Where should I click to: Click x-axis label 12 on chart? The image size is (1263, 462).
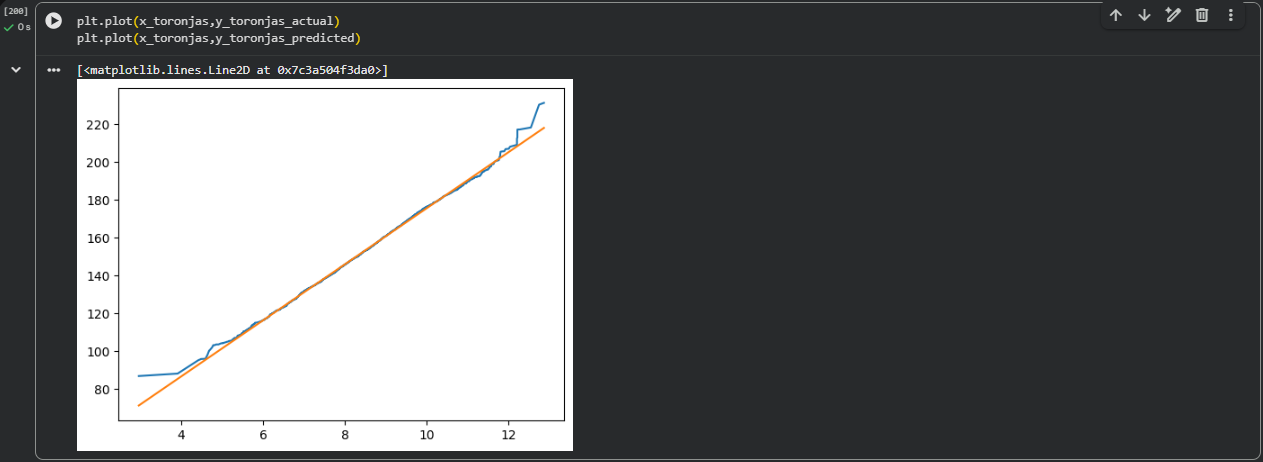pyautogui.click(x=508, y=435)
